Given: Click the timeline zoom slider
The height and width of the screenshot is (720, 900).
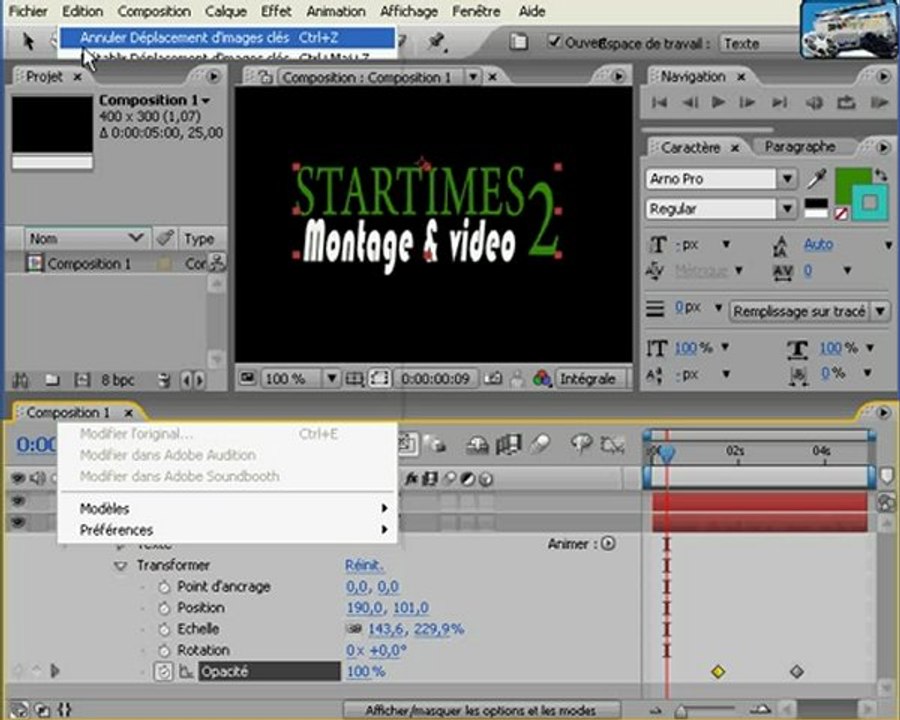Looking at the screenshot, I should [x=681, y=710].
